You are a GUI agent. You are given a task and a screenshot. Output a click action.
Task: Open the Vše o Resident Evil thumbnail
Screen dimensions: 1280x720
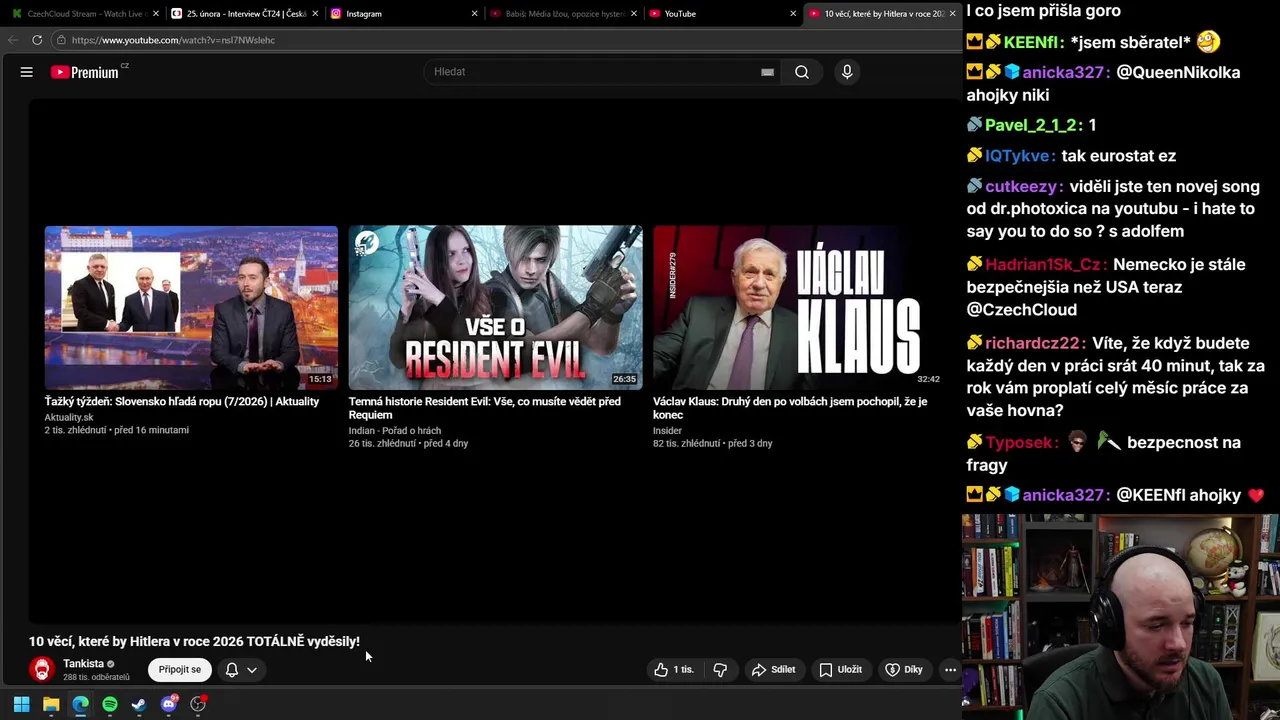[495, 307]
